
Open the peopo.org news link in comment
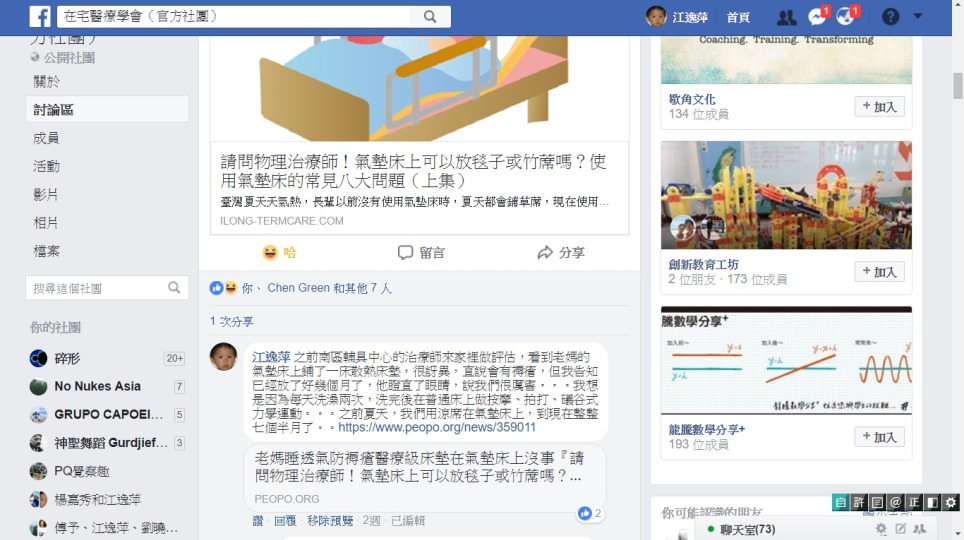point(437,427)
